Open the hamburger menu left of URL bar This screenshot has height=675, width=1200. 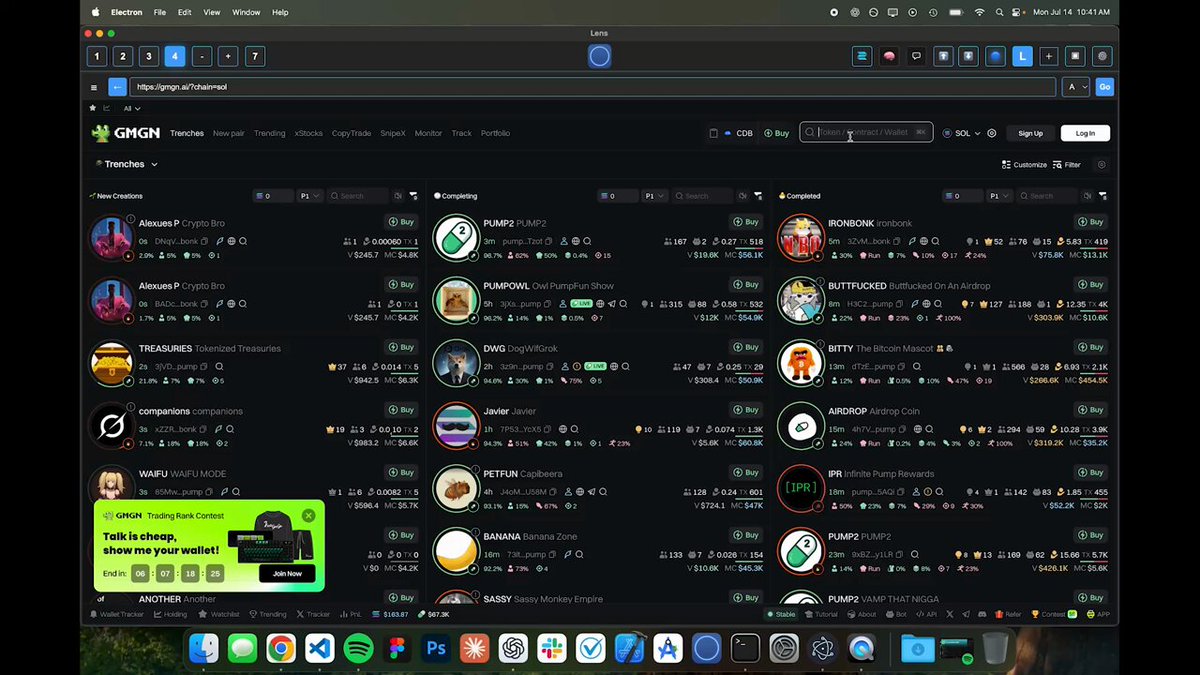(x=94, y=87)
